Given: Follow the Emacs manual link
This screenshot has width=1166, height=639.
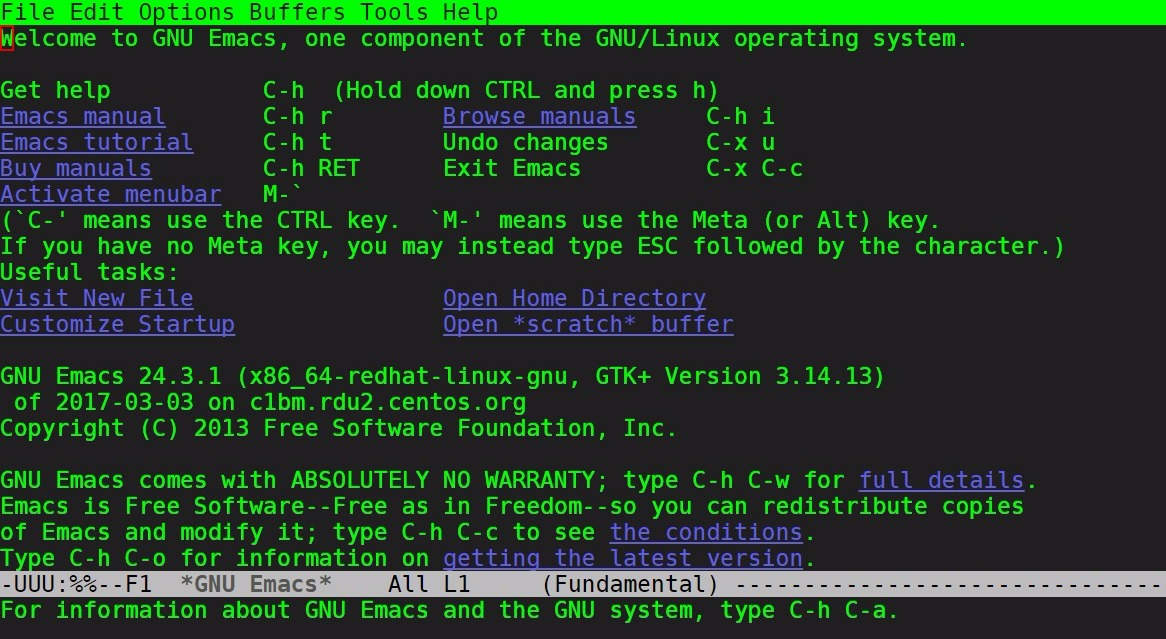Looking at the screenshot, I should [83, 117].
